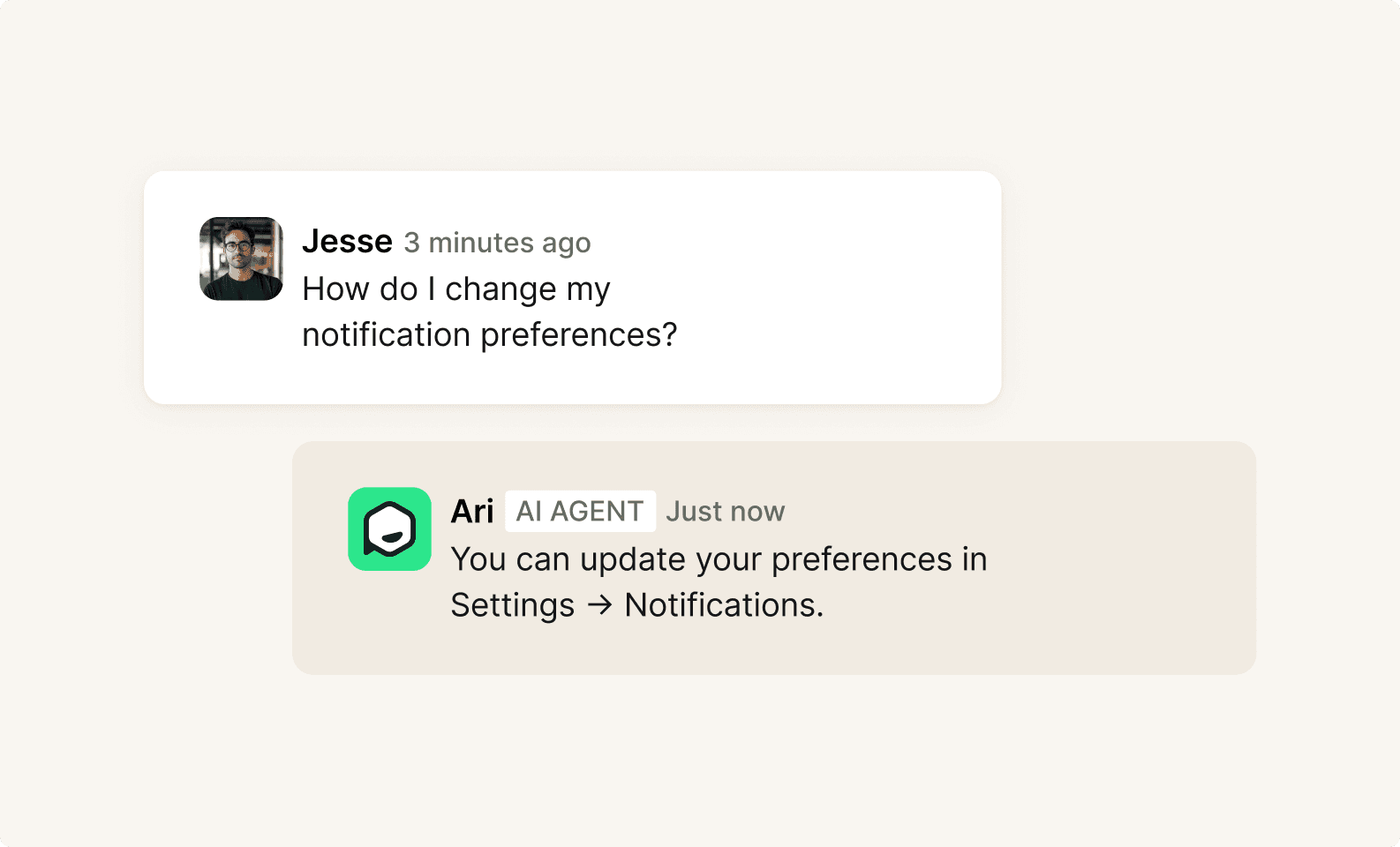Click the word 'preferences' in Ari's reply
Viewport: 1400px width, 847px height.
pyautogui.click(x=862, y=559)
